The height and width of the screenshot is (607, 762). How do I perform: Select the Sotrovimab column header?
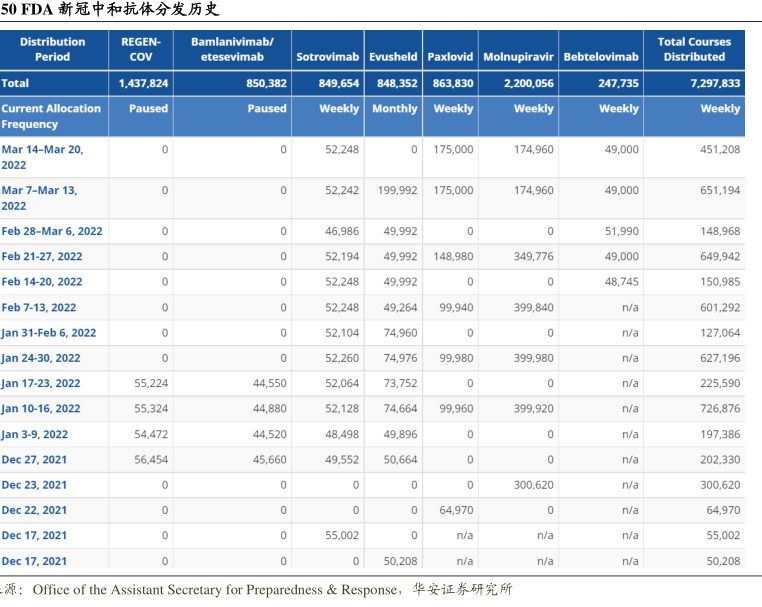click(x=327, y=57)
